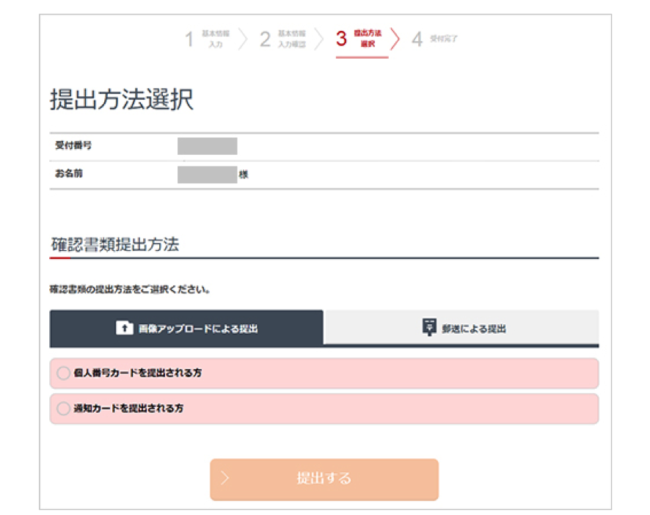Click the red step 3 number
Viewport: 650px width, 515px height.
click(341, 40)
